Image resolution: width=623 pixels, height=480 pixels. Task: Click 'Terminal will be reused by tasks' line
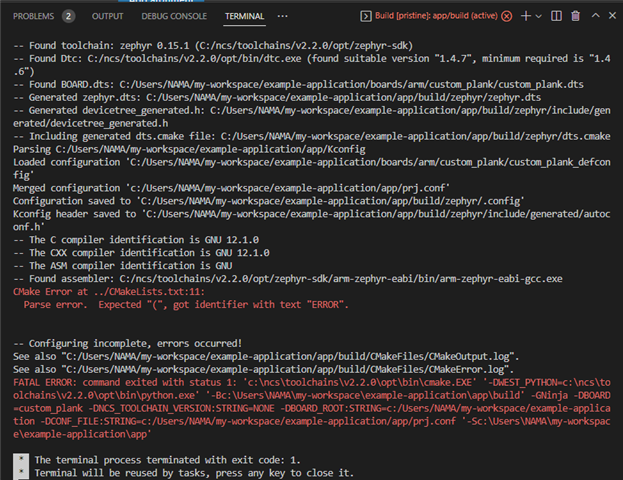coord(194,473)
